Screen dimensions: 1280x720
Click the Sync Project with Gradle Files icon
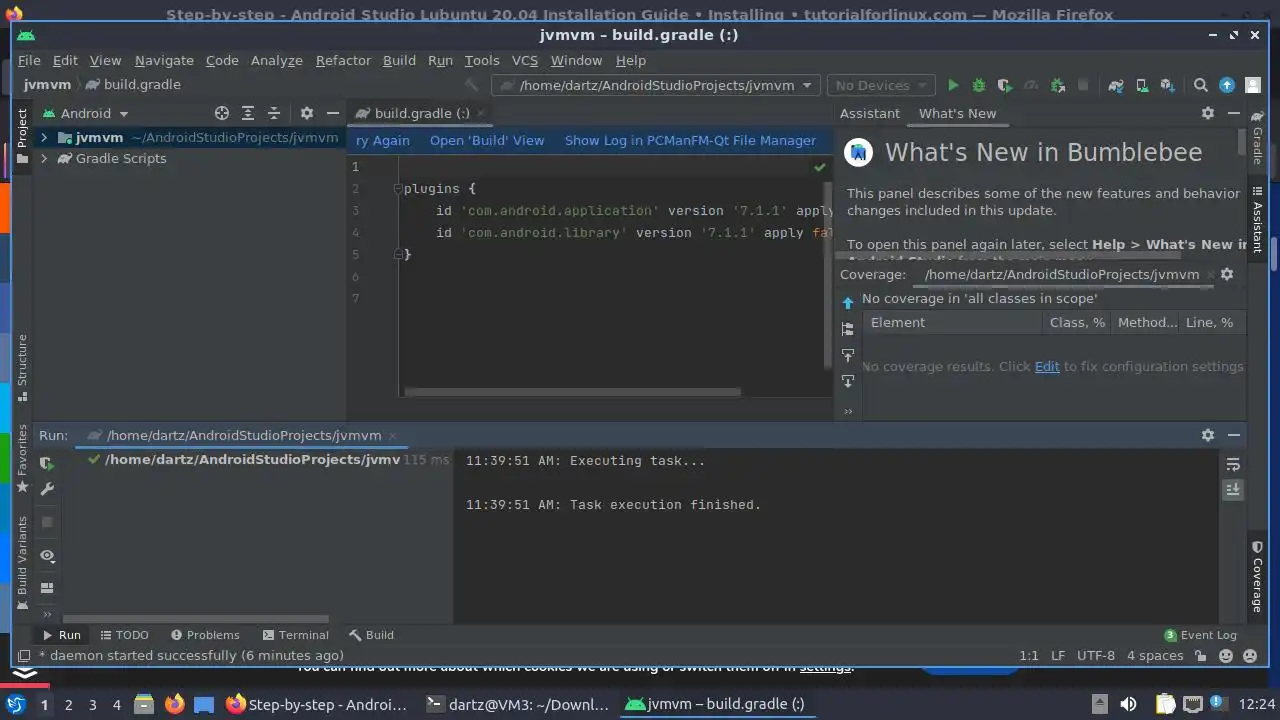point(1116,86)
